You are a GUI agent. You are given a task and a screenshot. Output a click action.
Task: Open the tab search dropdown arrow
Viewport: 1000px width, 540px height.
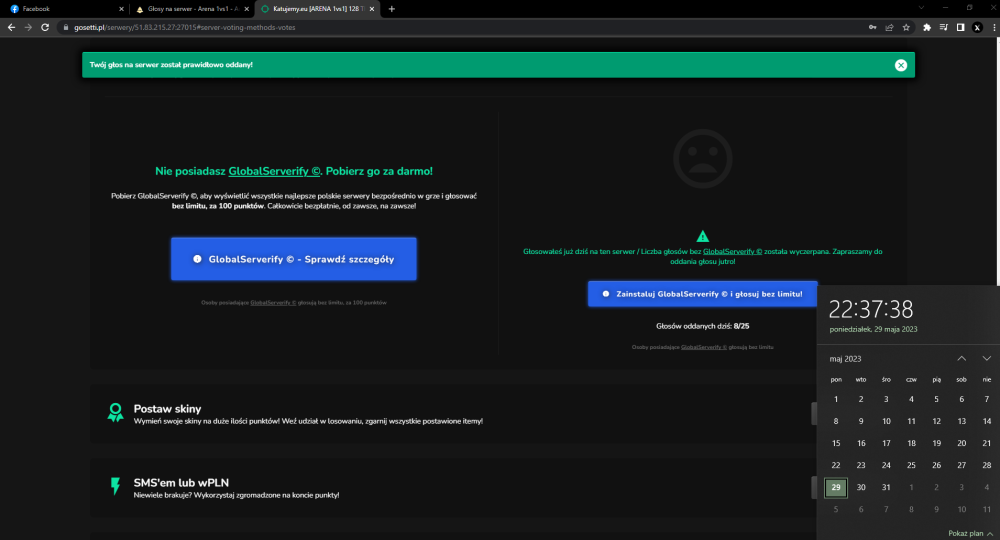coord(921,8)
